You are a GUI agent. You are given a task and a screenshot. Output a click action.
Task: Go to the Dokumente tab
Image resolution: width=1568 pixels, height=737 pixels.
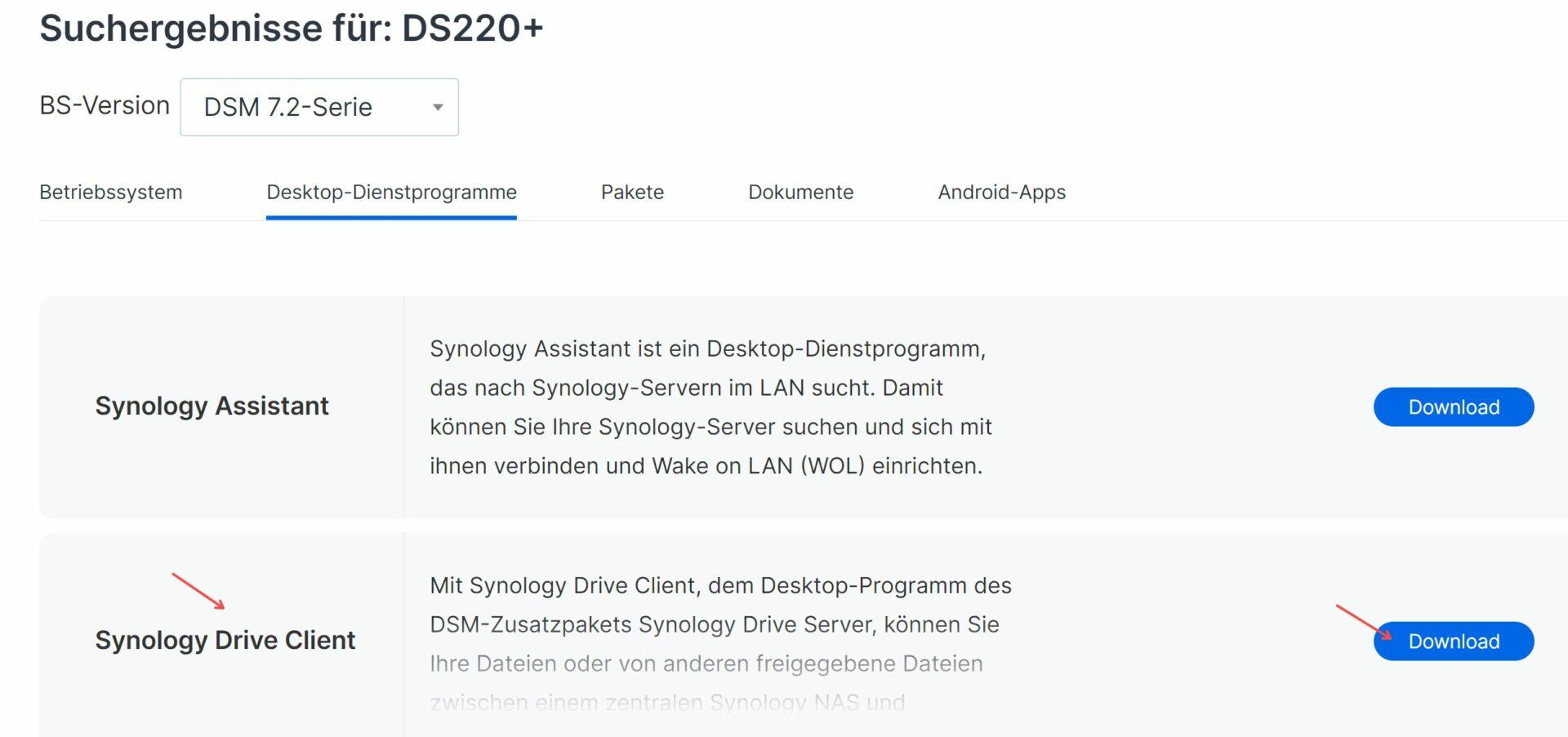pyautogui.click(x=800, y=192)
